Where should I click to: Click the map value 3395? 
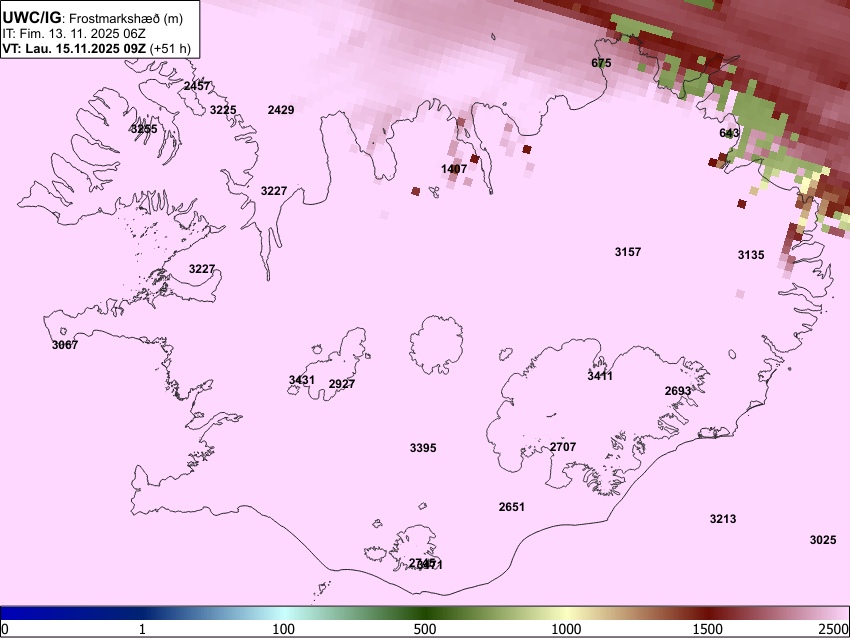(x=423, y=448)
